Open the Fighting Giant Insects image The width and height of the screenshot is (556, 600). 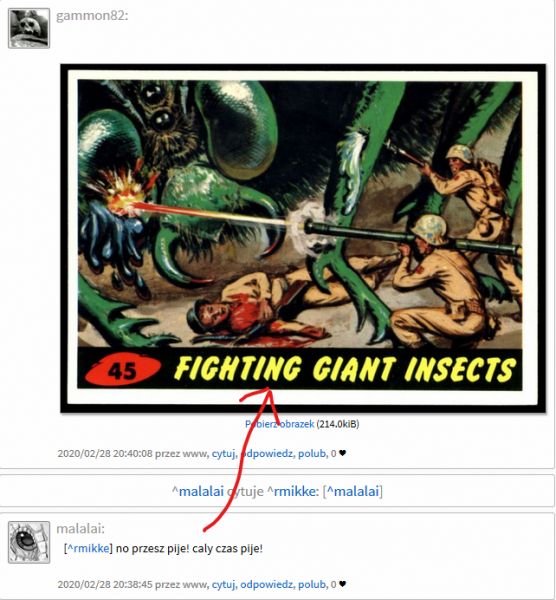pyautogui.click(x=303, y=238)
